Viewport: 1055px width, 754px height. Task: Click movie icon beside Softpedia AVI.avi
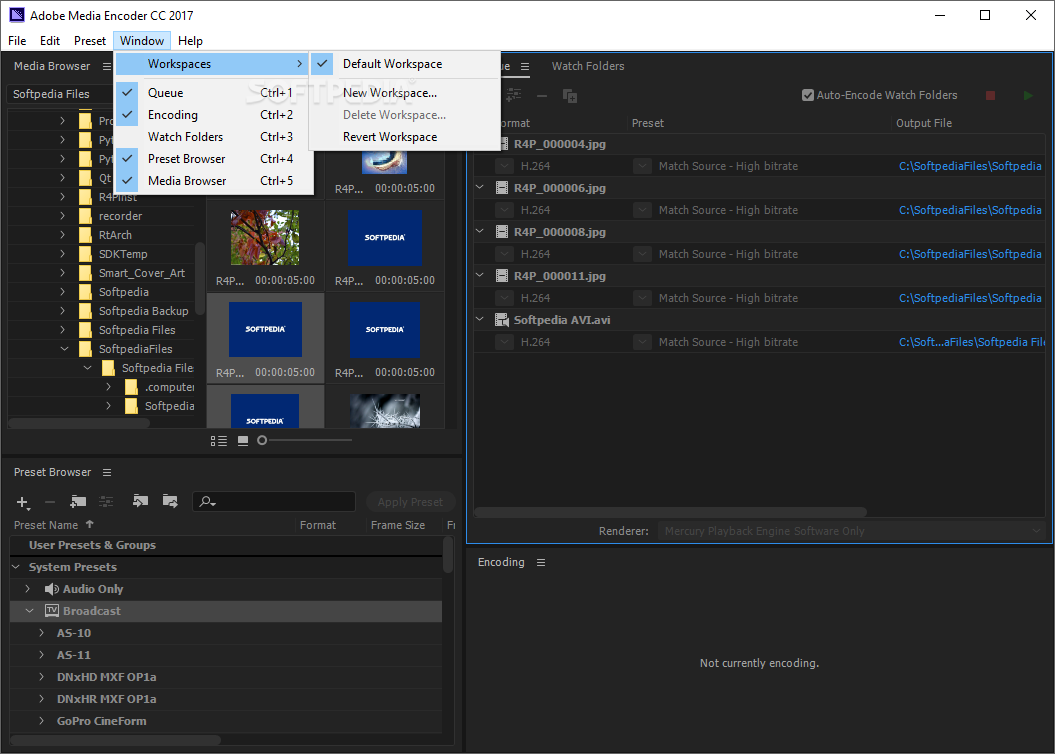[x=501, y=320]
